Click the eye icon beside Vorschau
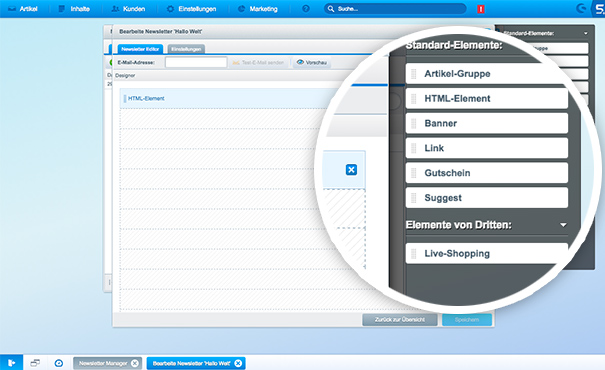Viewport: 605px width, 370px height. [x=300, y=62]
